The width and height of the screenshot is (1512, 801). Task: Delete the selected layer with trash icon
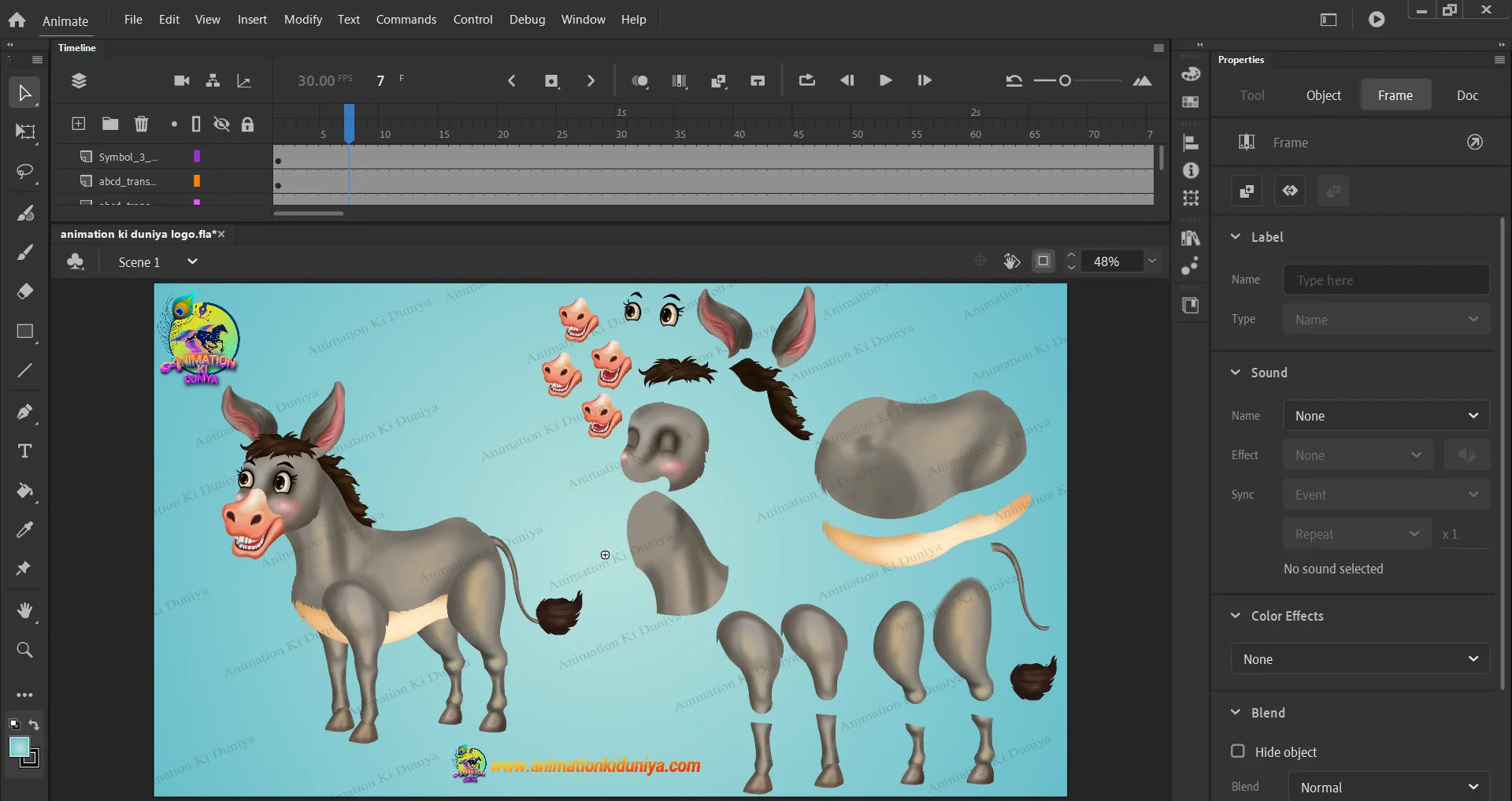(x=142, y=124)
